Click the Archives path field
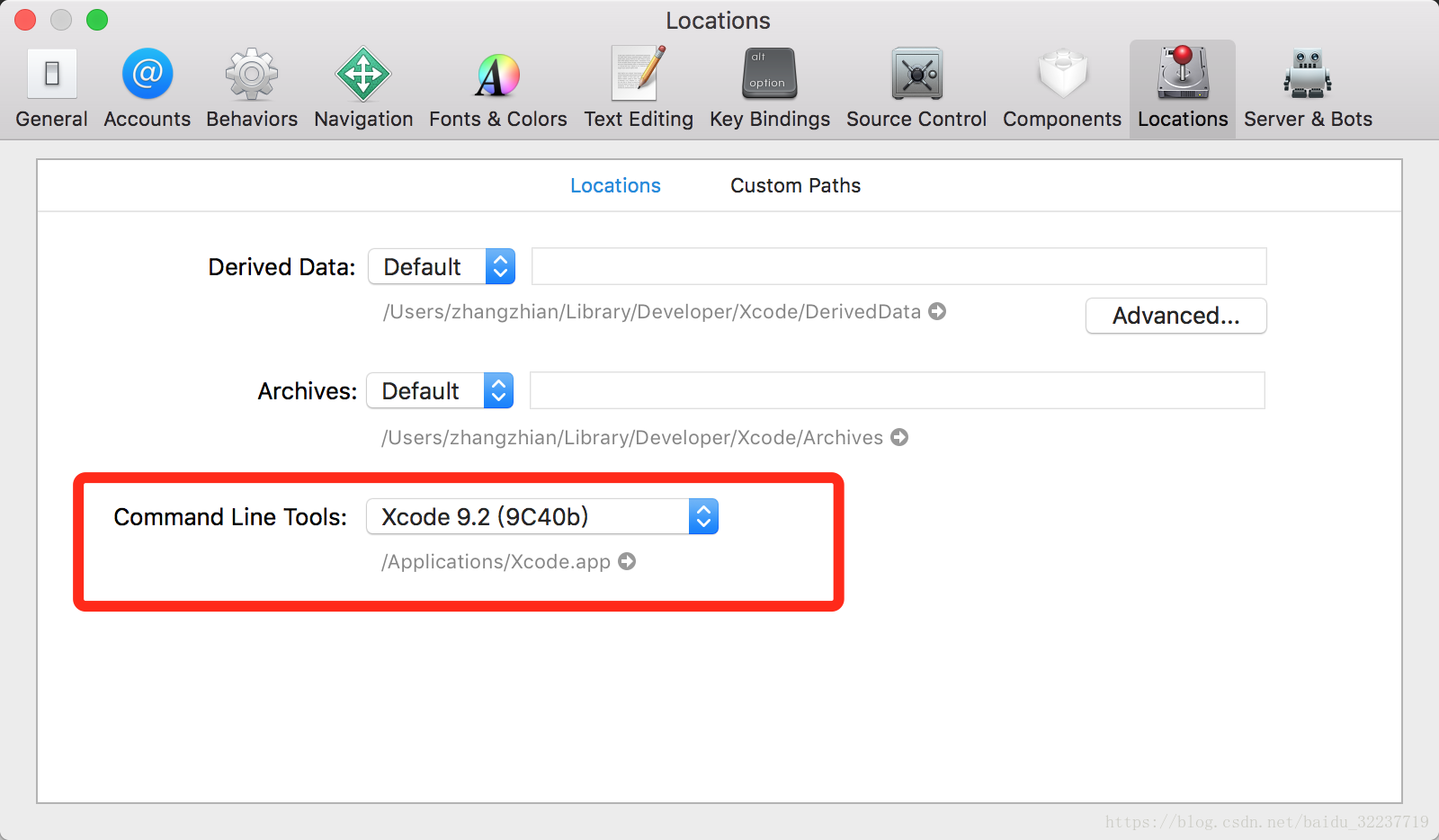Screen dimensions: 1439x840 (x=898, y=390)
